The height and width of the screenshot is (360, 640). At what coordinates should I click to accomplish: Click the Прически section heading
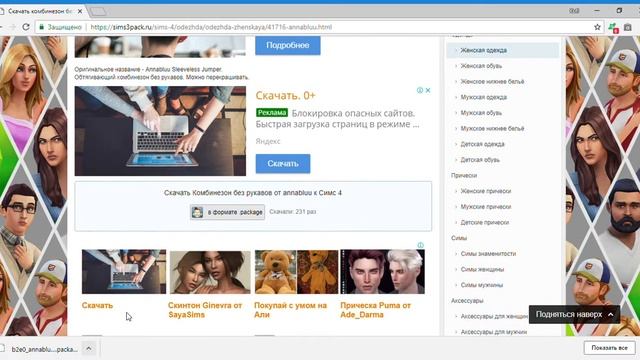coord(464,176)
